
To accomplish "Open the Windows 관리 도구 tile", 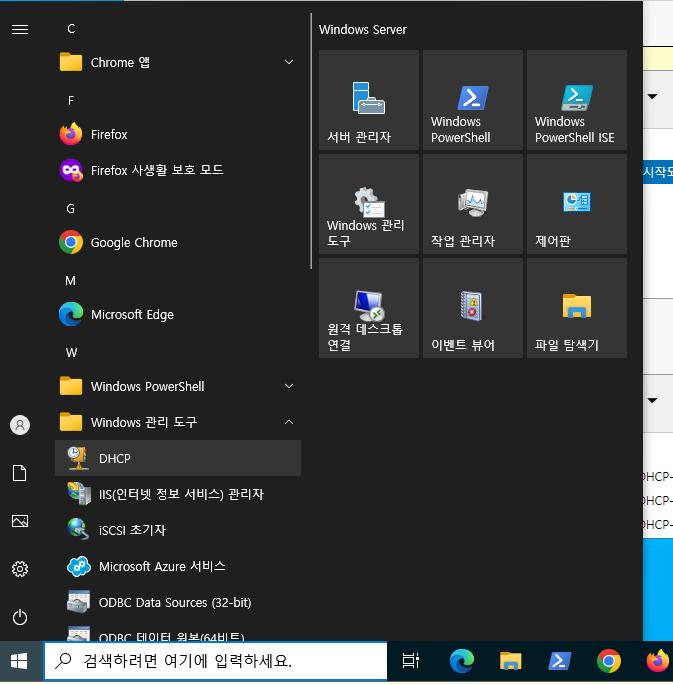I will pos(369,204).
